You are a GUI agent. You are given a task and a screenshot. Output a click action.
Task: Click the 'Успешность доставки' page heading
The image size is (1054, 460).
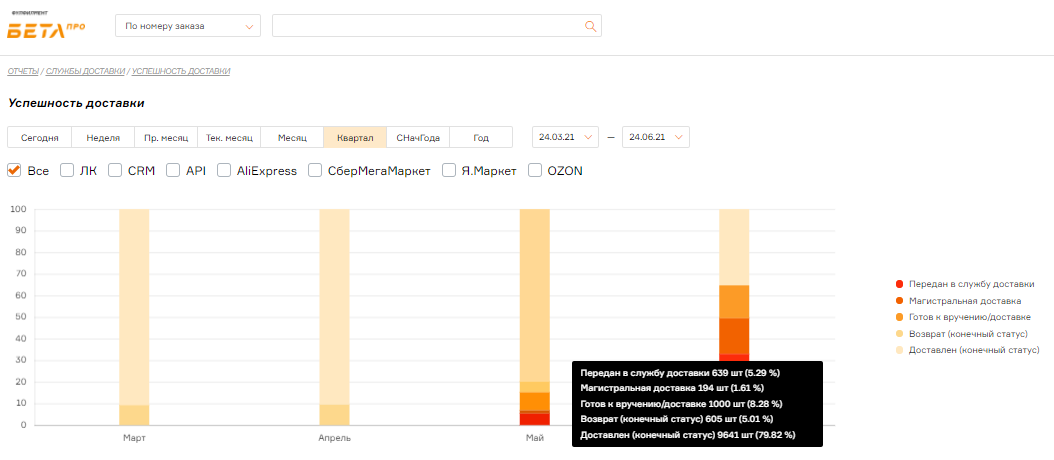pyautogui.click(x=76, y=104)
